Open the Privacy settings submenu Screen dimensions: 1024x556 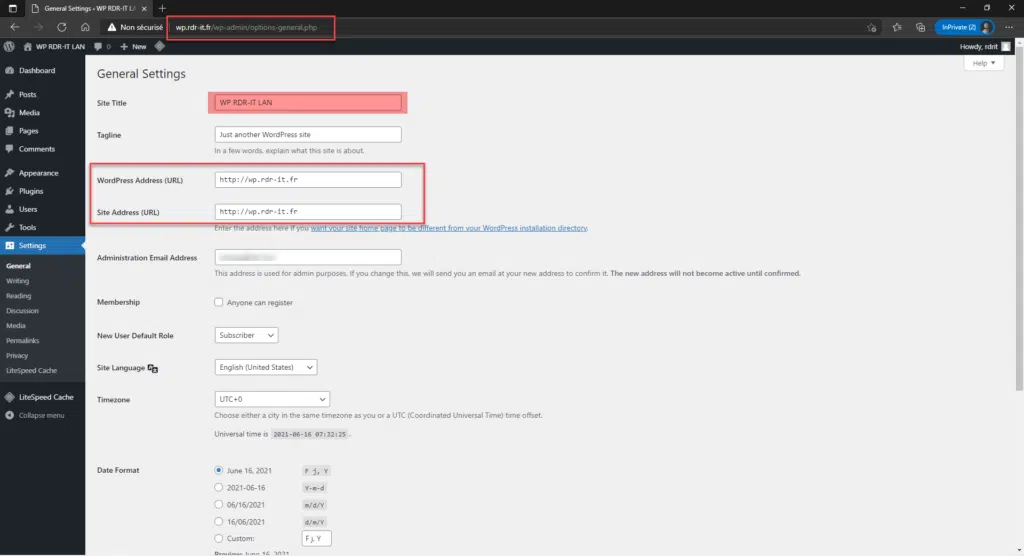(x=17, y=355)
